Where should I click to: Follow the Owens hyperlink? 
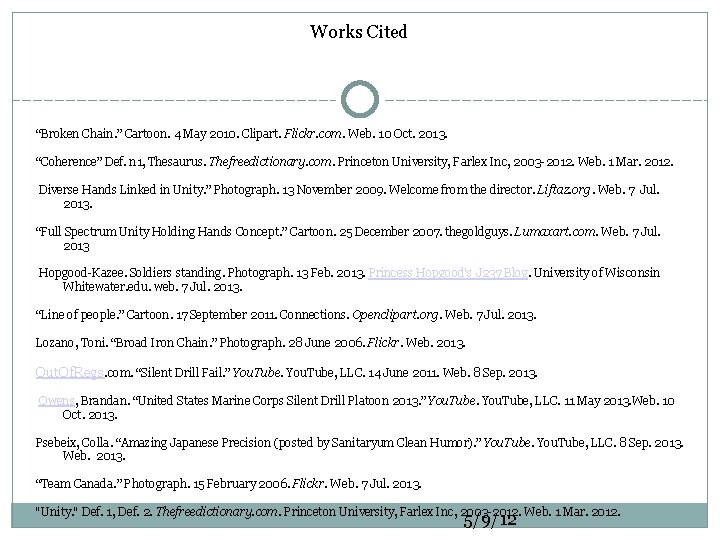[56, 401]
